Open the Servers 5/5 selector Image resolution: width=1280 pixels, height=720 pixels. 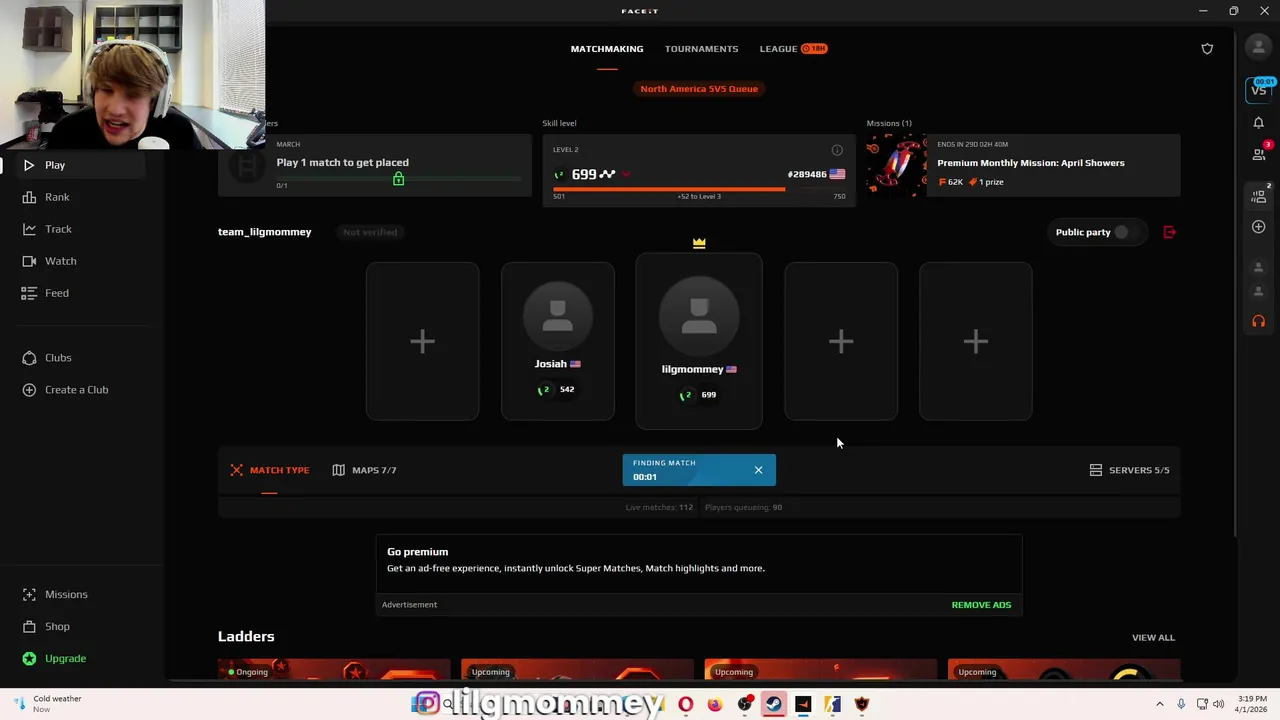(1129, 470)
